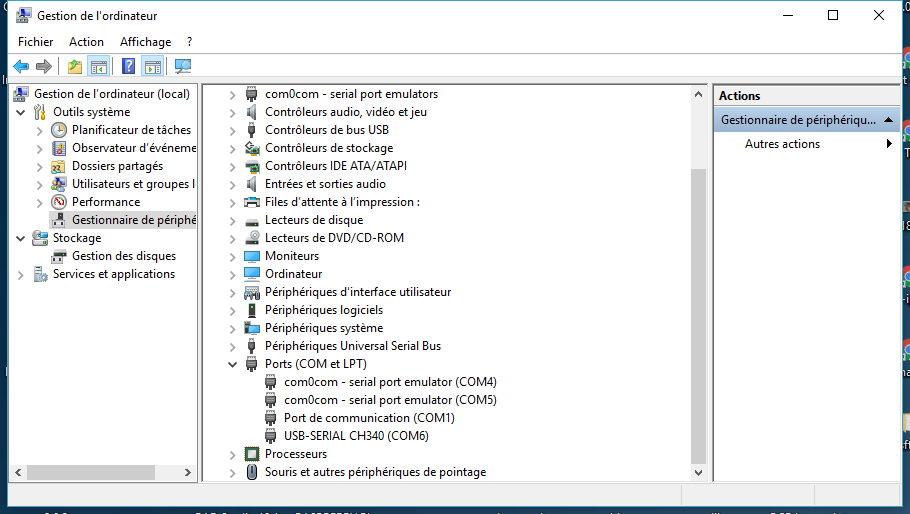Click the Contrôleurs audio speaker icon
The height and width of the screenshot is (514, 910).
(251, 112)
